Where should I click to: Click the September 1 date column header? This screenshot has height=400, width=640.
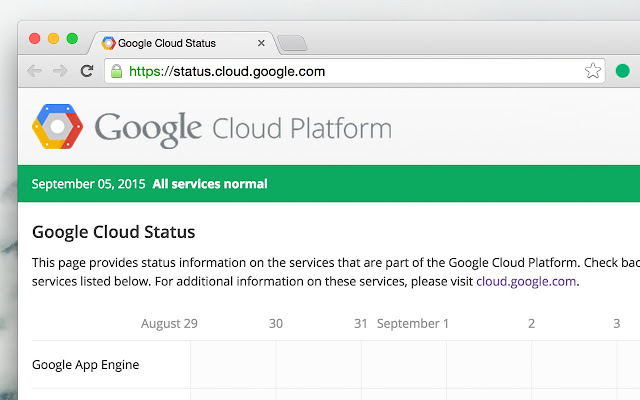(413, 324)
